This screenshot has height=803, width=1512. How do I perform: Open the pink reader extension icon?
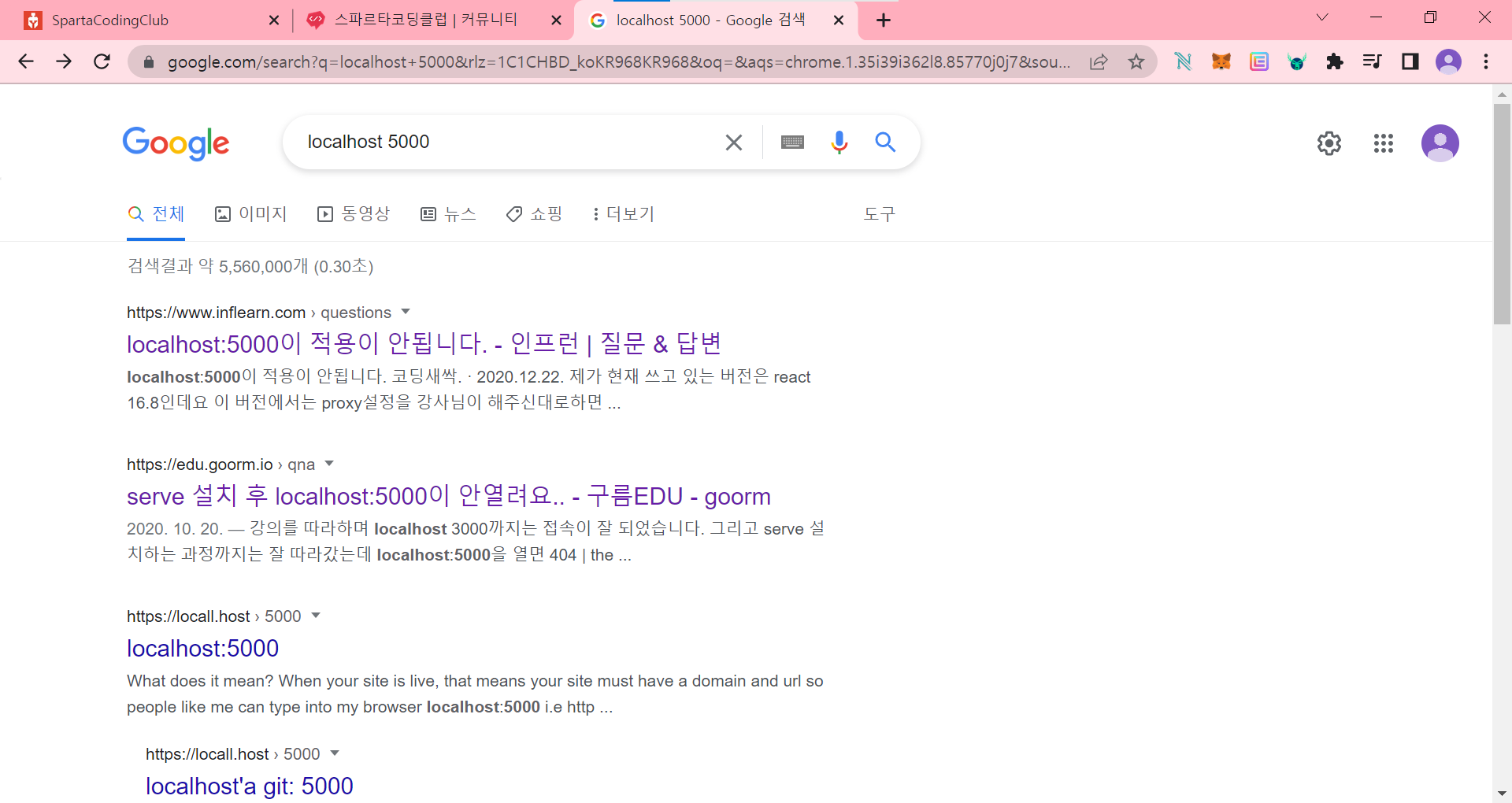1259,61
